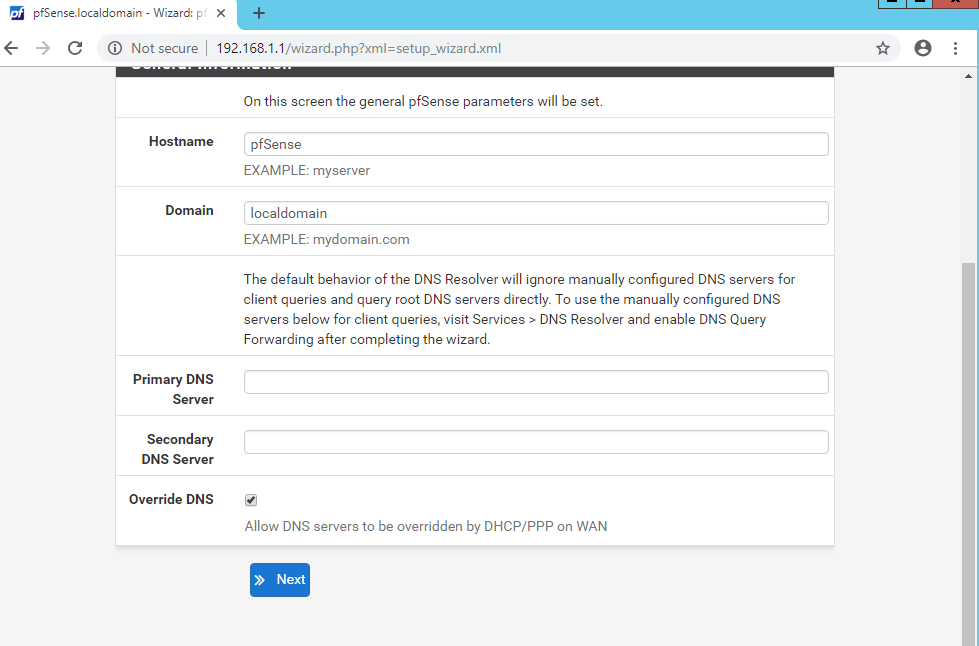Open the Chrome three-dot menu

coord(955,48)
